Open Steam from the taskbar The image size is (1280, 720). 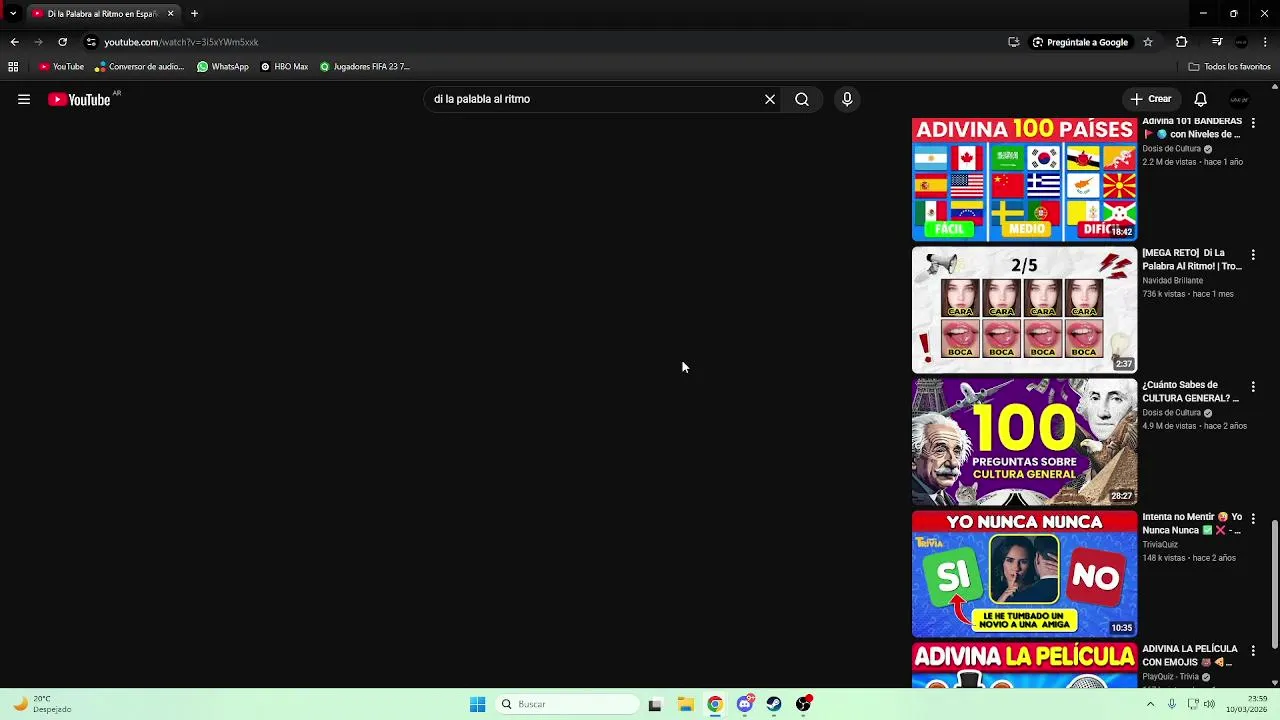pyautogui.click(x=774, y=704)
